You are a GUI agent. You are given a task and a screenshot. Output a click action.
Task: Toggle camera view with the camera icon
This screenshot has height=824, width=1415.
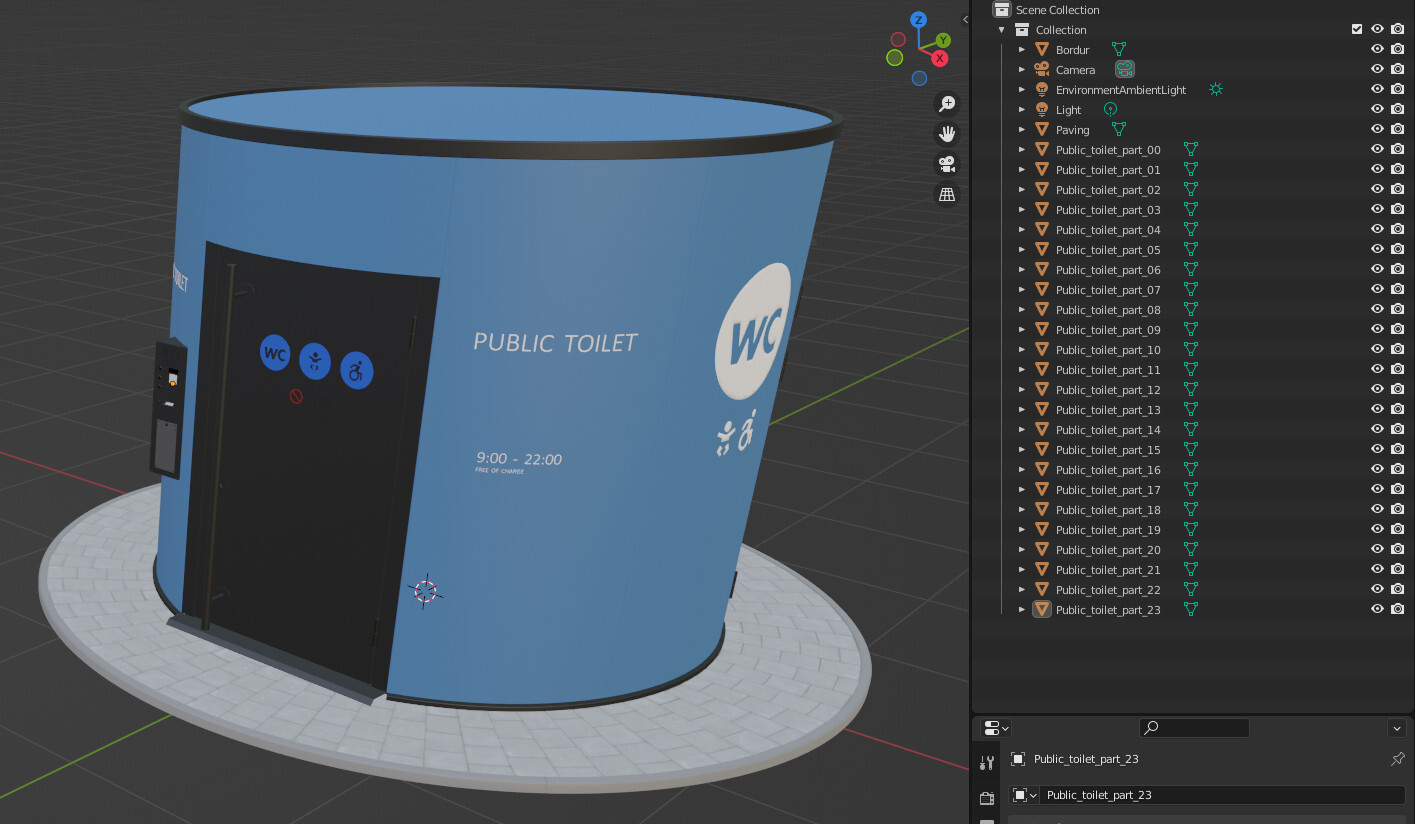click(x=946, y=164)
